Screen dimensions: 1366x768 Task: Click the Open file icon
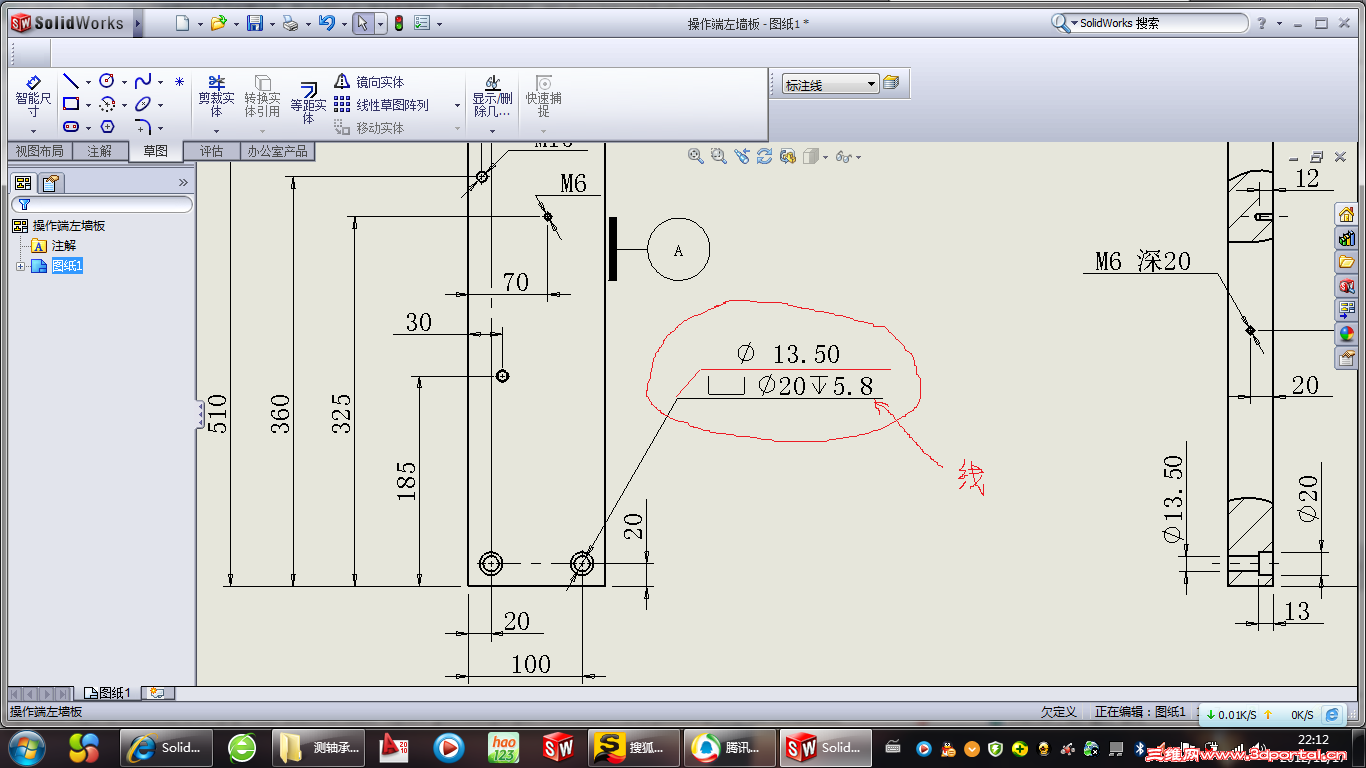pyautogui.click(x=218, y=24)
